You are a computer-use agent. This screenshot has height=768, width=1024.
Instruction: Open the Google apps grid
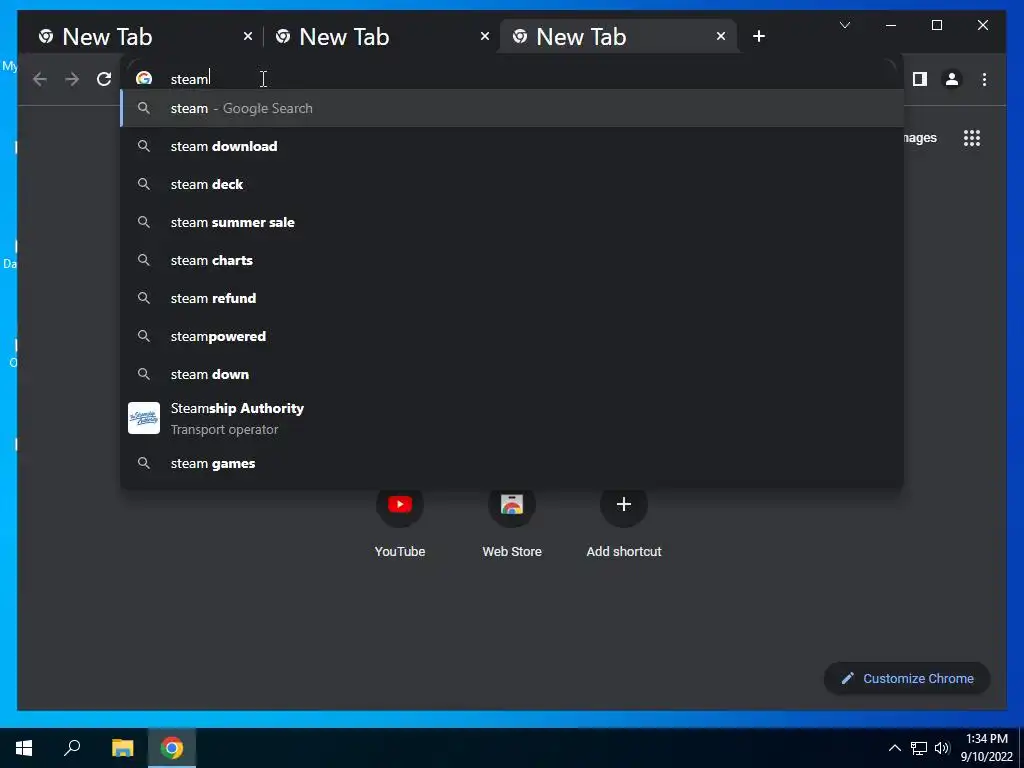(x=972, y=138)
